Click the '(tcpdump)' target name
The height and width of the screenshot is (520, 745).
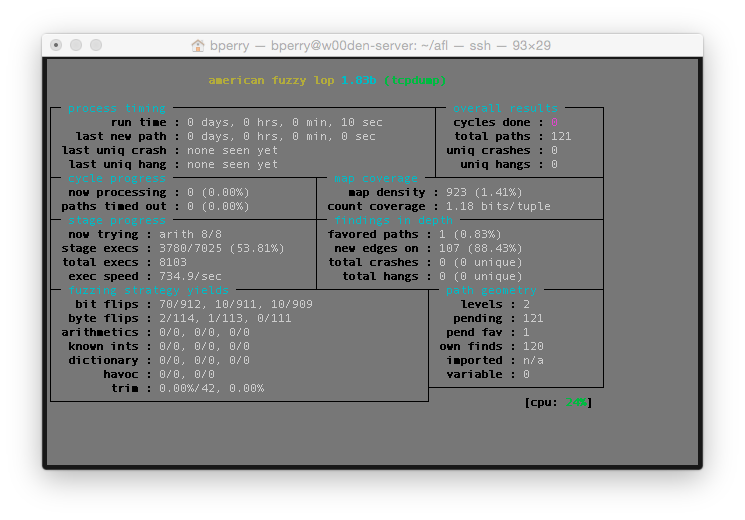[x=415, y=80]
